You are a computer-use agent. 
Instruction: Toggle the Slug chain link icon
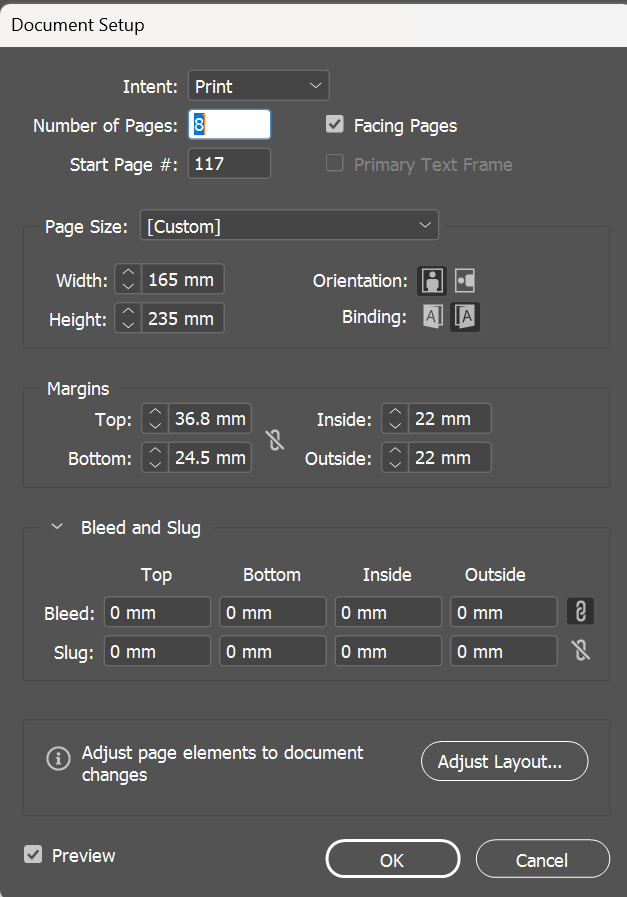click(580, 650)
